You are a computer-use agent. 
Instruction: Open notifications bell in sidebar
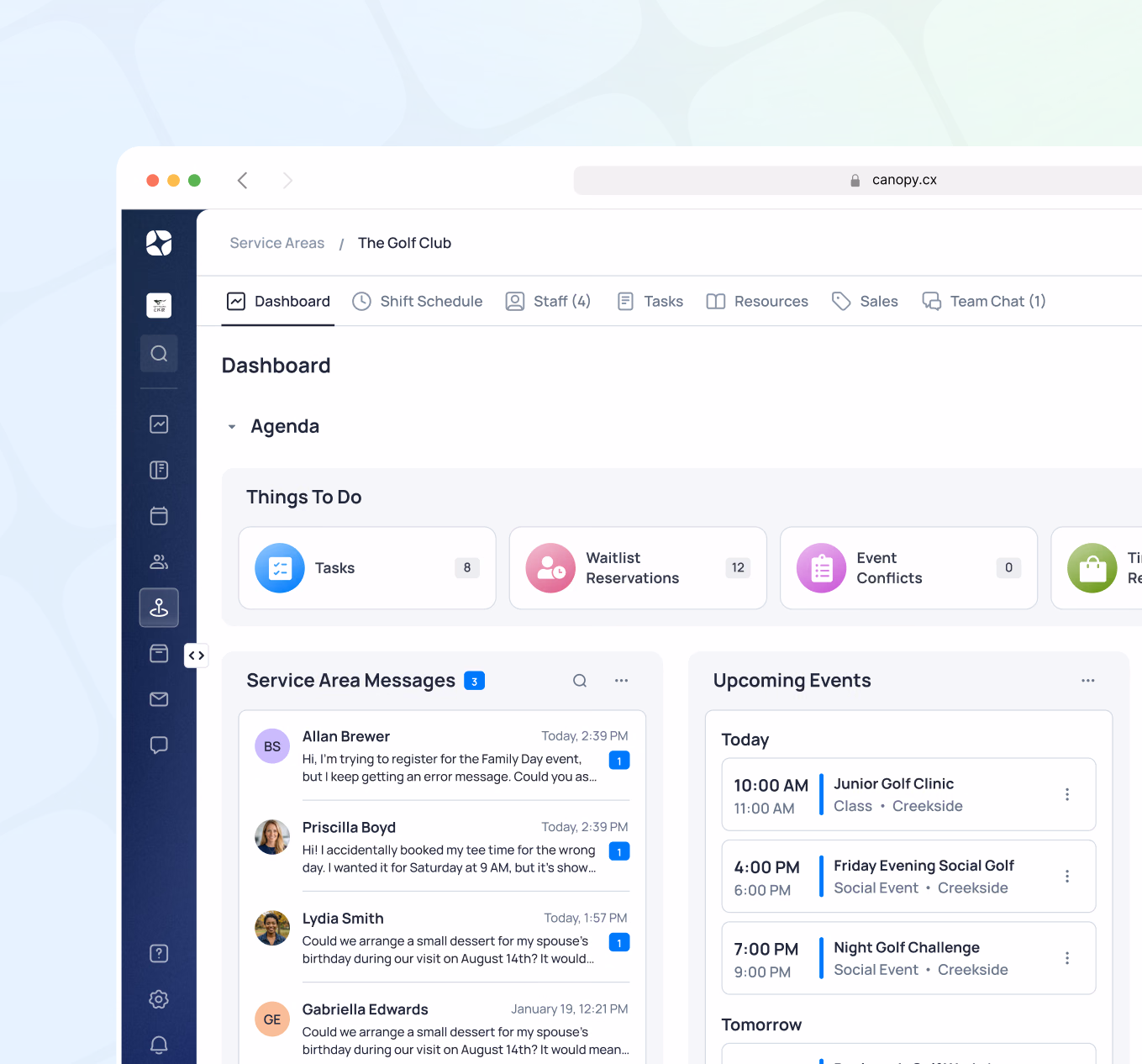tap(159, 1045)
